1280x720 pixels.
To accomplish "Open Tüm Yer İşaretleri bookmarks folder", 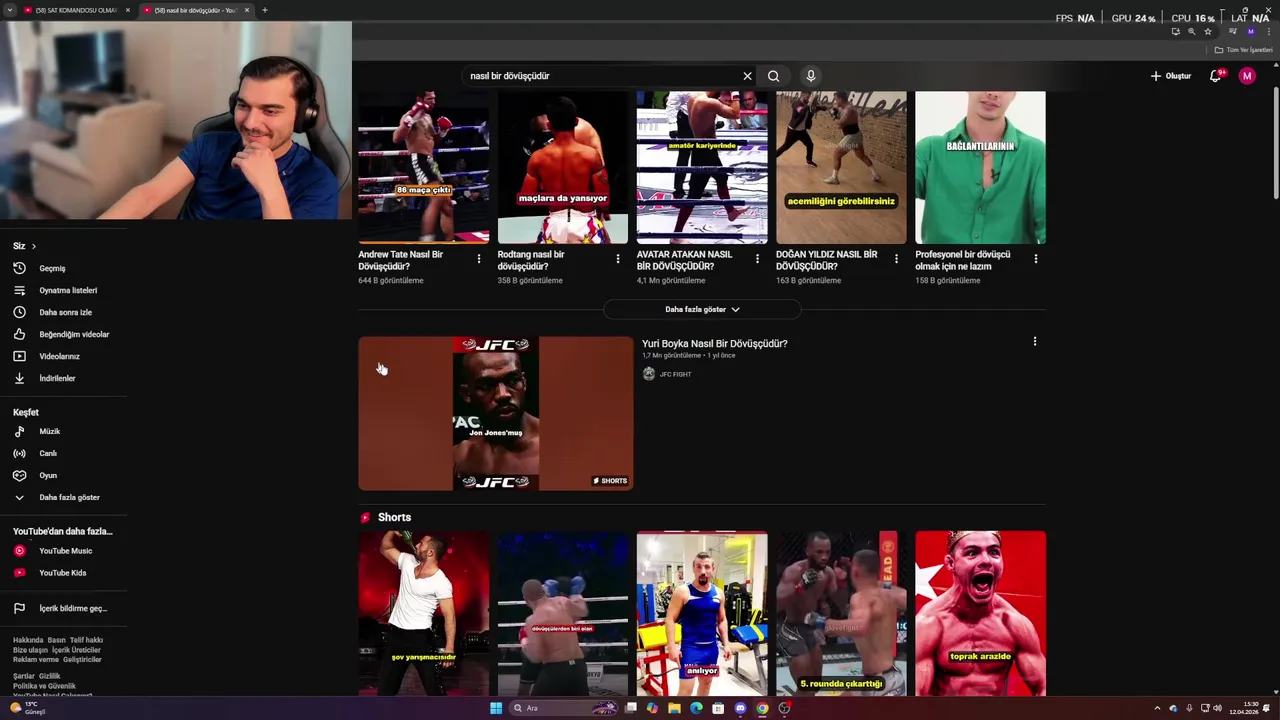I will (x=1243, y=50).
